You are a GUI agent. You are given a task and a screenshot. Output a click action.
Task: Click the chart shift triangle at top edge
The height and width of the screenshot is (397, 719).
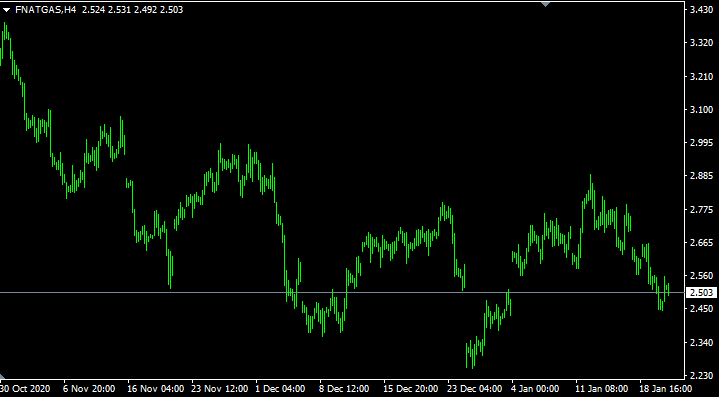click(545, 4)
